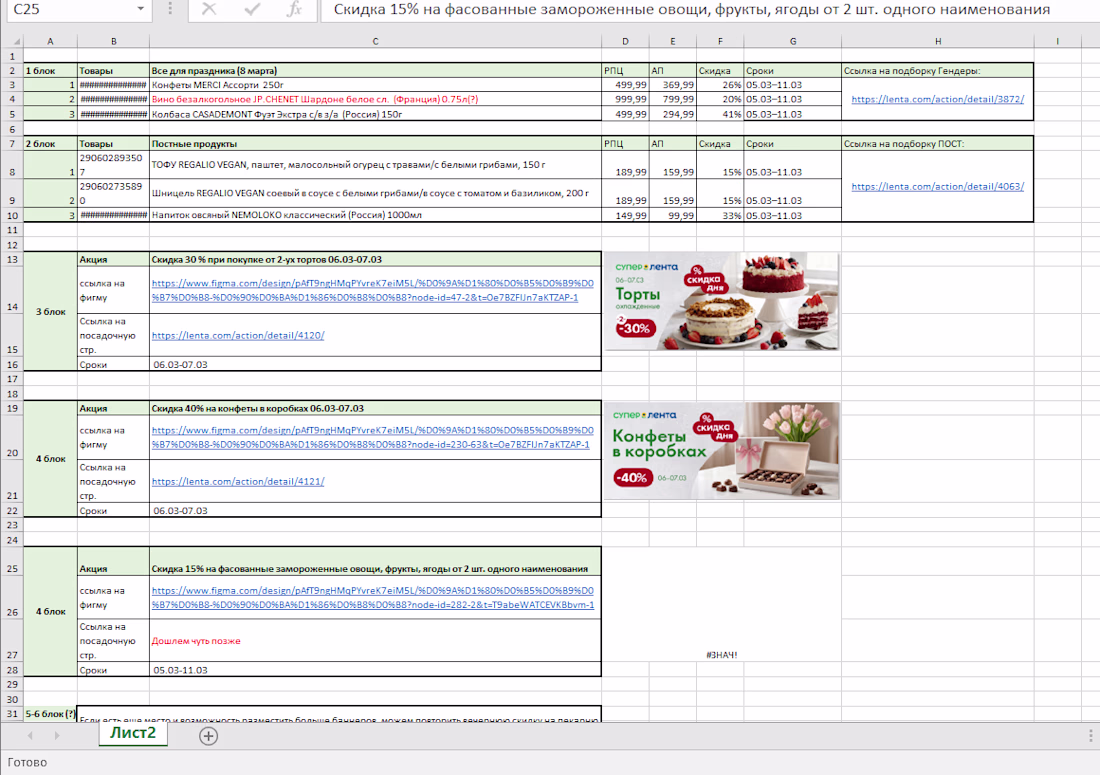
Task: Select 'Скидка 30 % при покупке' cell
Action: 375,260
